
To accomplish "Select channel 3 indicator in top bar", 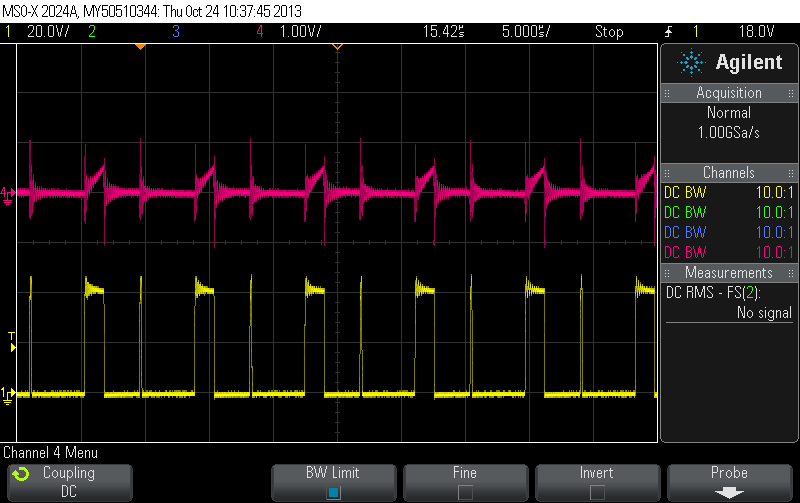I will tap(176, 32).
